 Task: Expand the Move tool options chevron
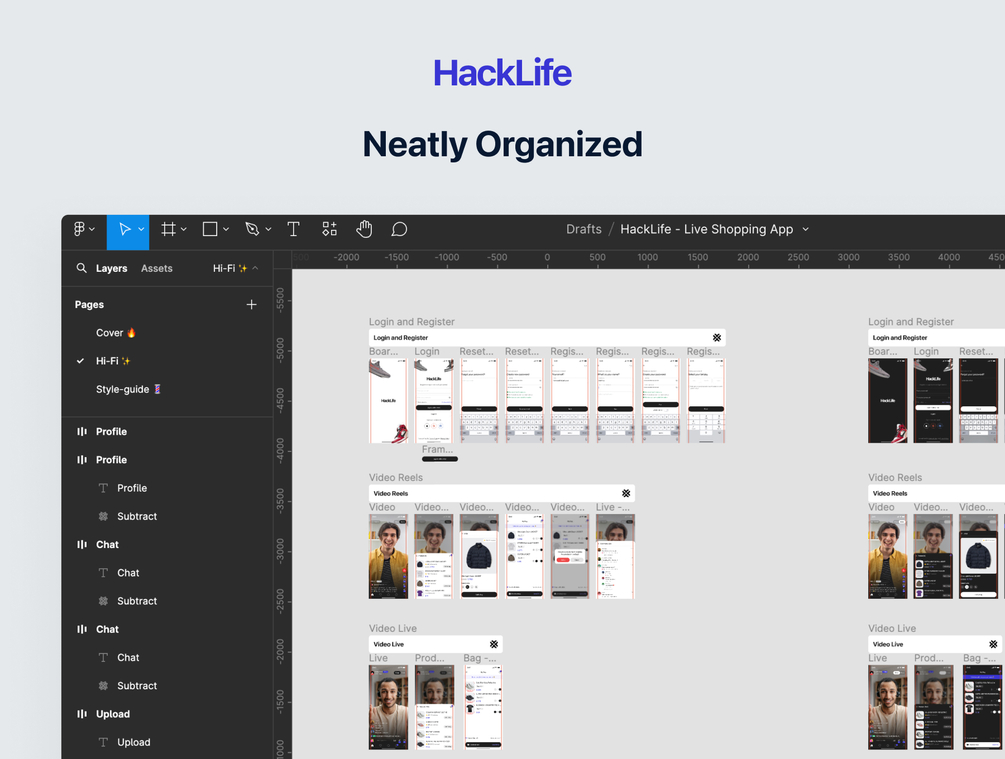point(141,229)
